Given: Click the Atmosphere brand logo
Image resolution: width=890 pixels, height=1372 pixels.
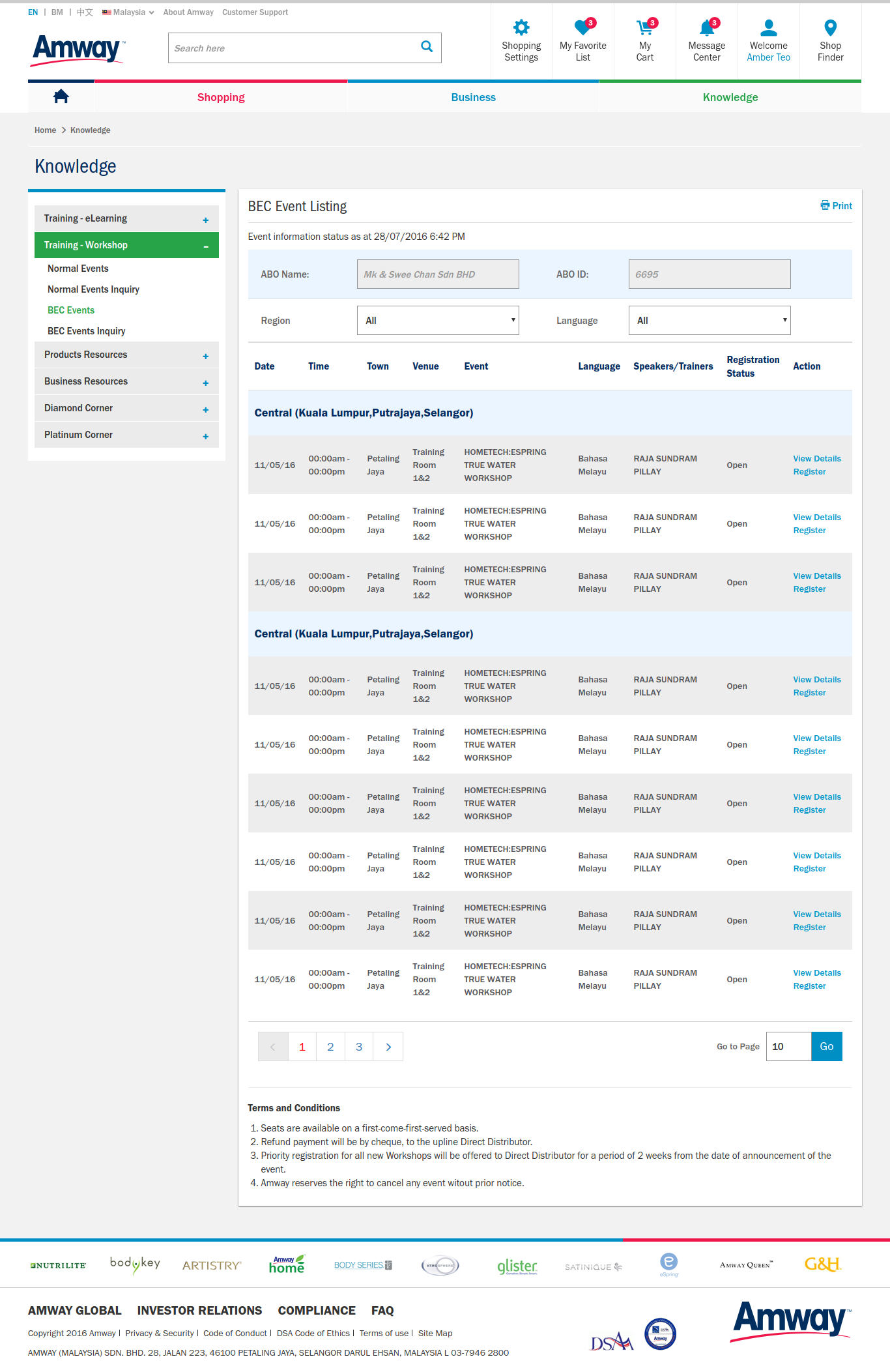Looking at the screenshot, I should click(440, 1265).
